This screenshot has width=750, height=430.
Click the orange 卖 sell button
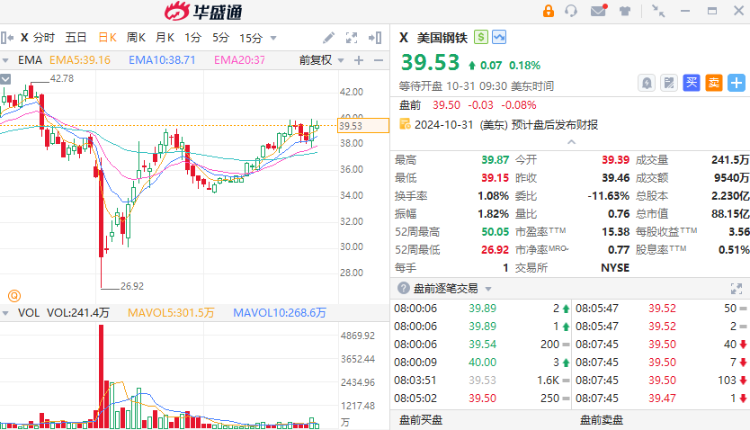714,83
